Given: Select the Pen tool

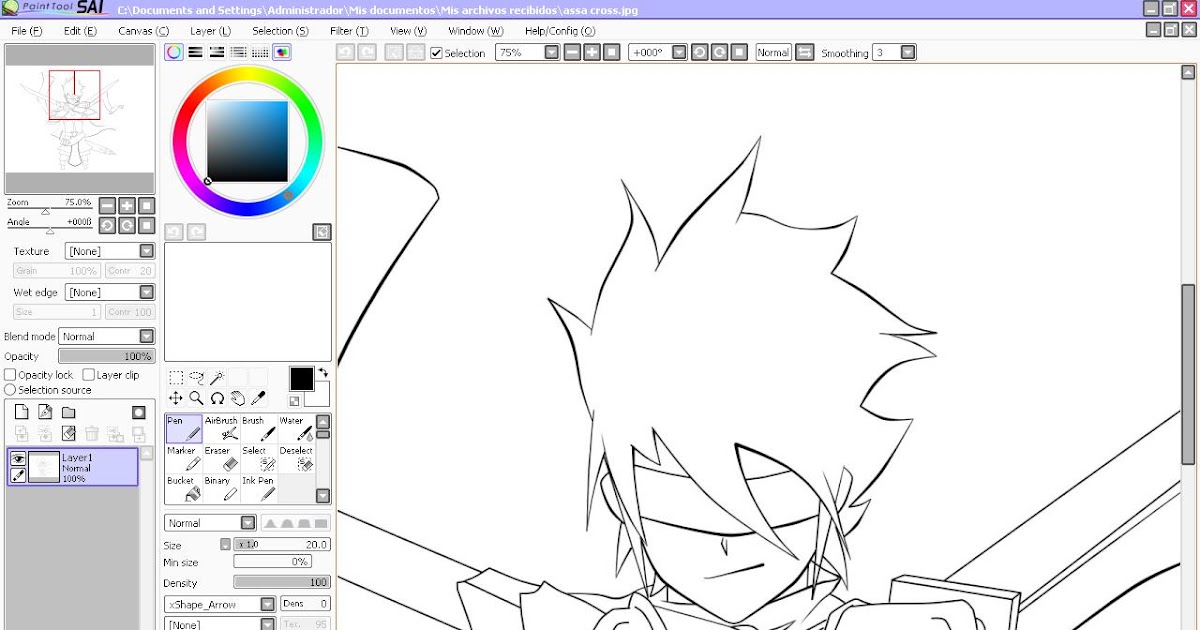Looking at the screenshot, I should 184,429.
